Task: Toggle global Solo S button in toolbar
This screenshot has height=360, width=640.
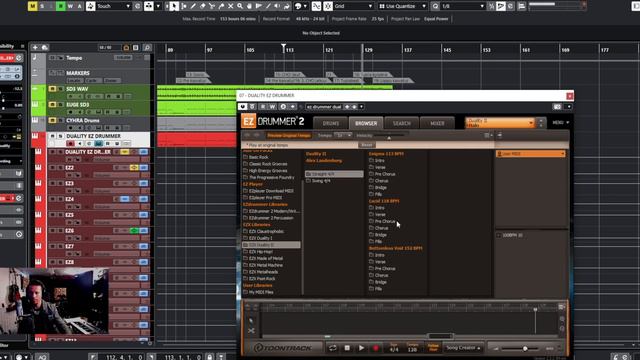Action: (42, 6)
